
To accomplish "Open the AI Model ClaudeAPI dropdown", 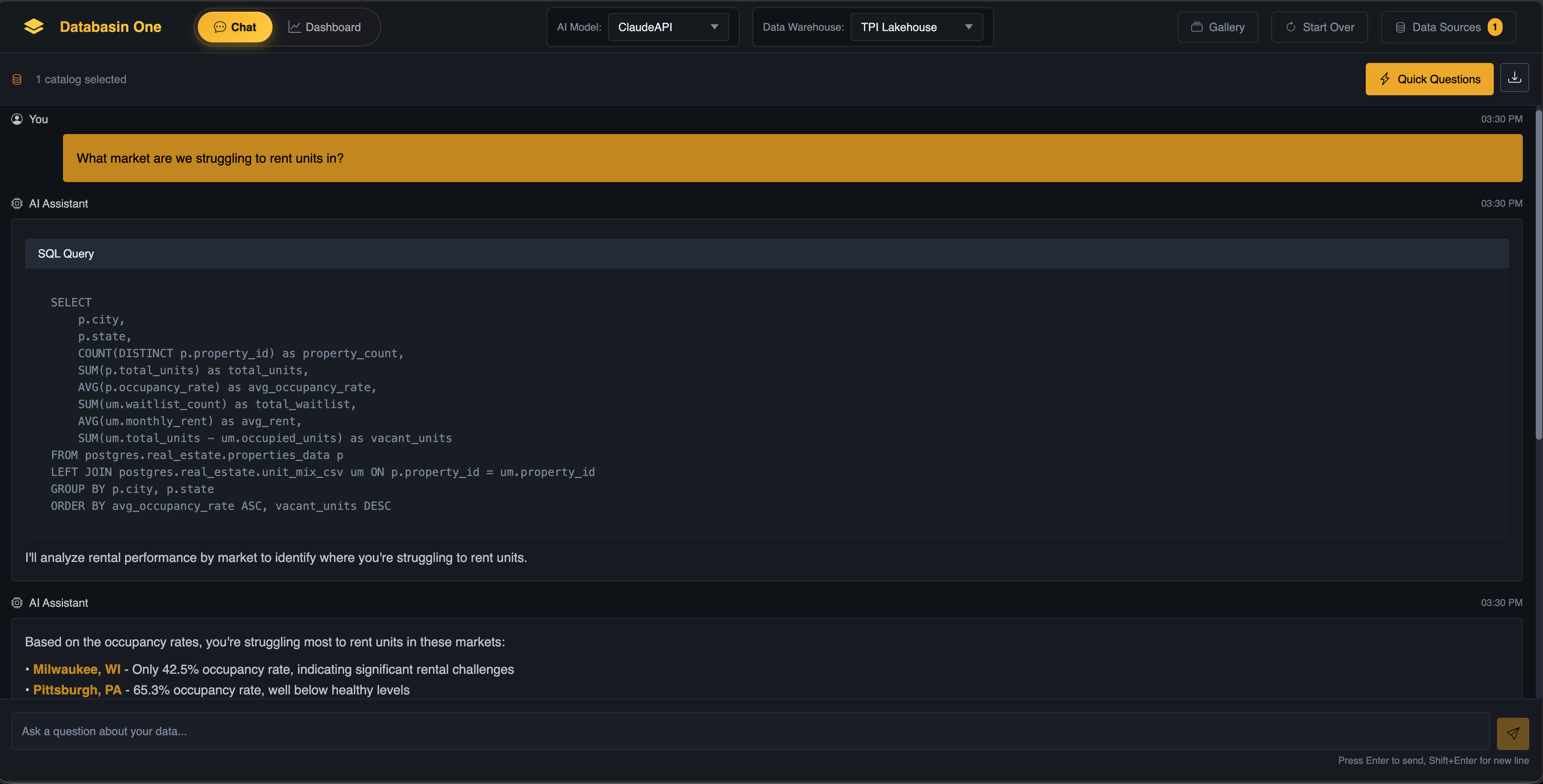I will pos(668,26).
